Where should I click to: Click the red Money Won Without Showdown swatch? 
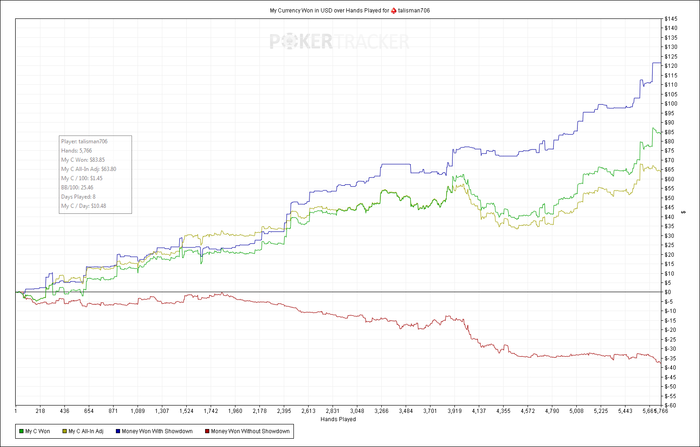click(208, 431)
